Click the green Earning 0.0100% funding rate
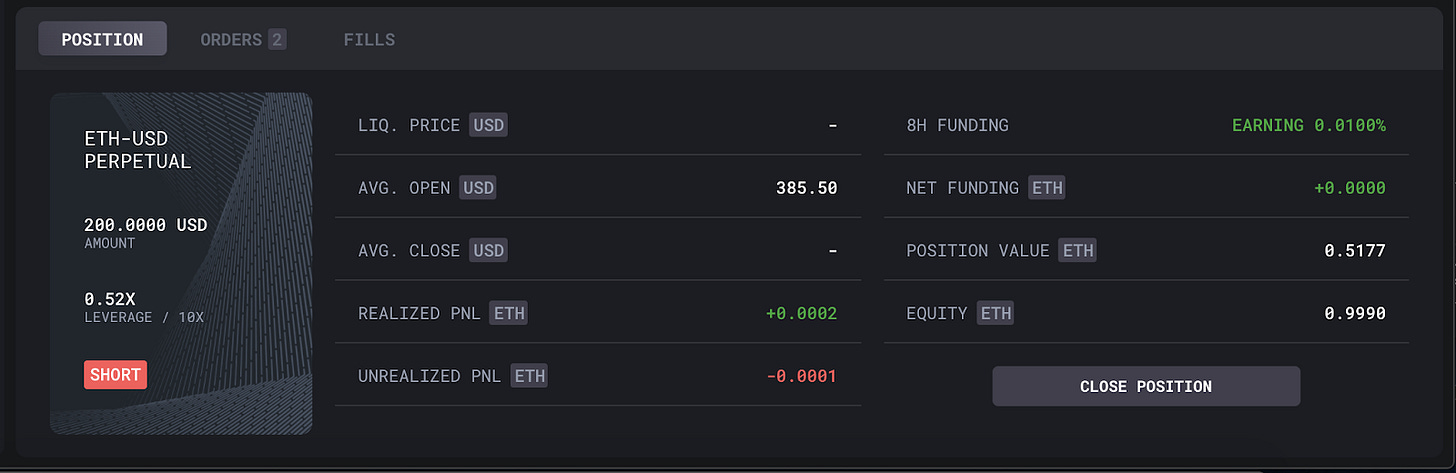Screen dimensions: 1456x473 click(1309, 125)
